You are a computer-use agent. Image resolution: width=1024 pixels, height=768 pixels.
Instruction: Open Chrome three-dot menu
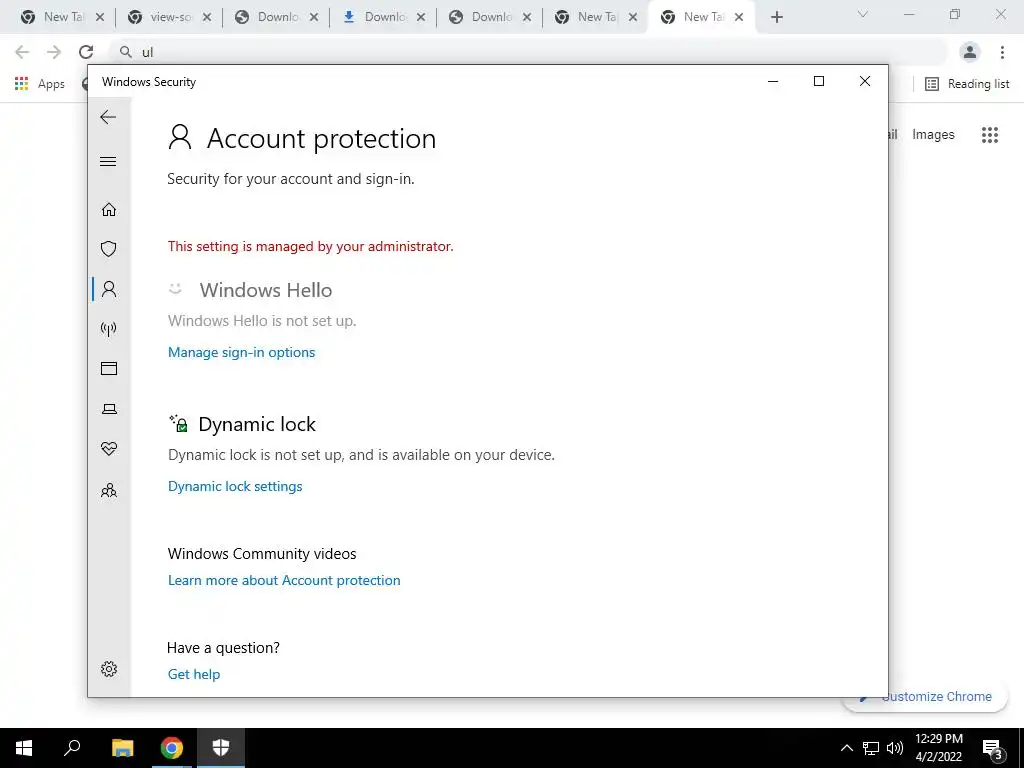(1002, 52)
